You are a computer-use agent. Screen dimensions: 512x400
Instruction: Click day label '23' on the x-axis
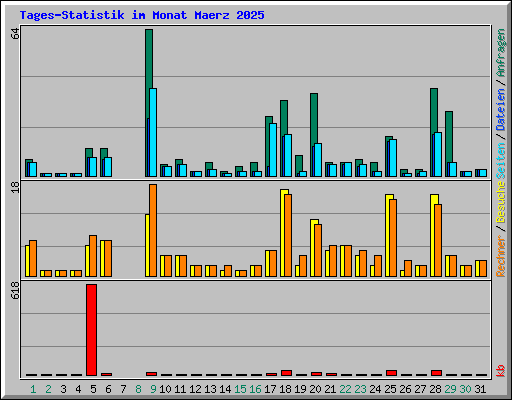pyautogui.click(x=360, y=389)
